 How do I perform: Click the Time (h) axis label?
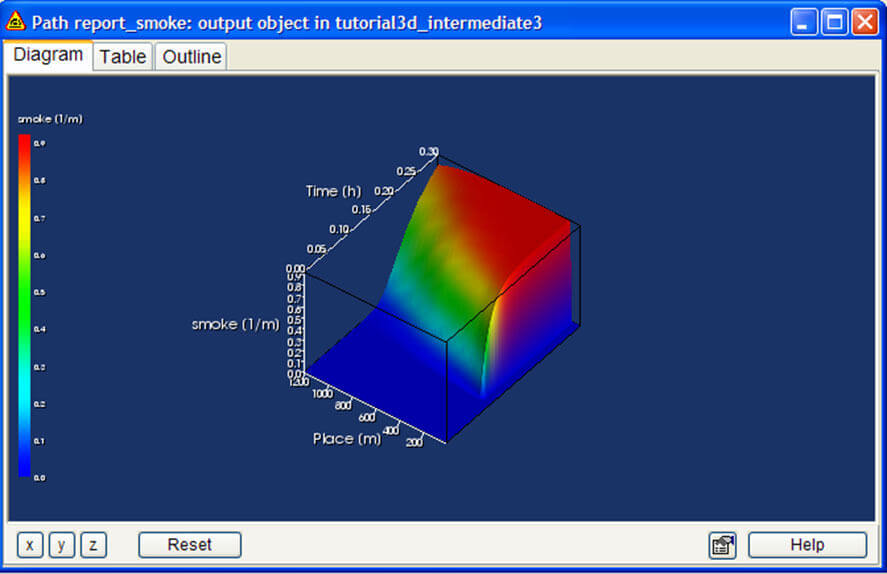[x=333, y=191]
